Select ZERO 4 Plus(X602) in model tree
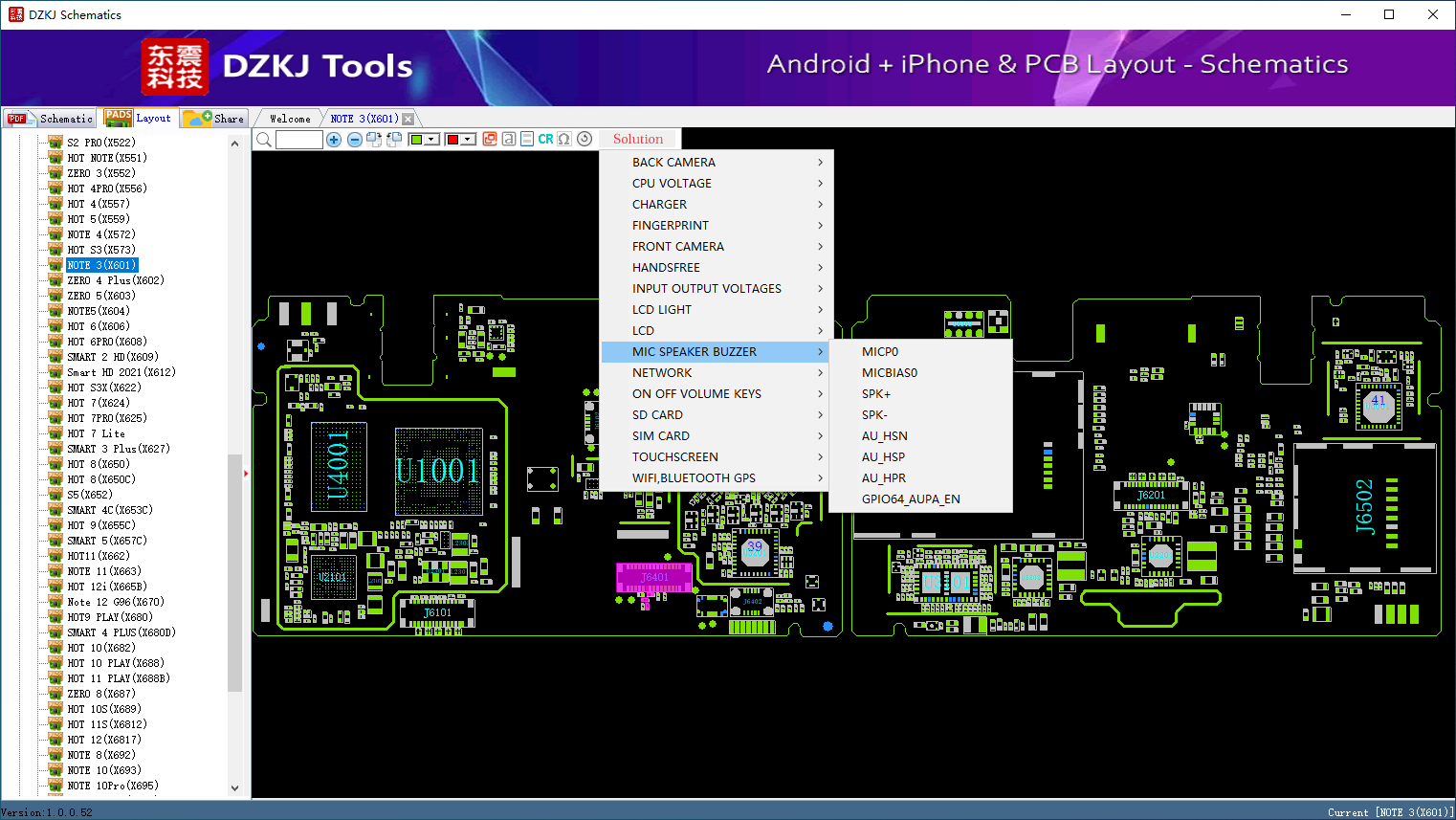1456x820 pixels. click(x=116, y=280)
